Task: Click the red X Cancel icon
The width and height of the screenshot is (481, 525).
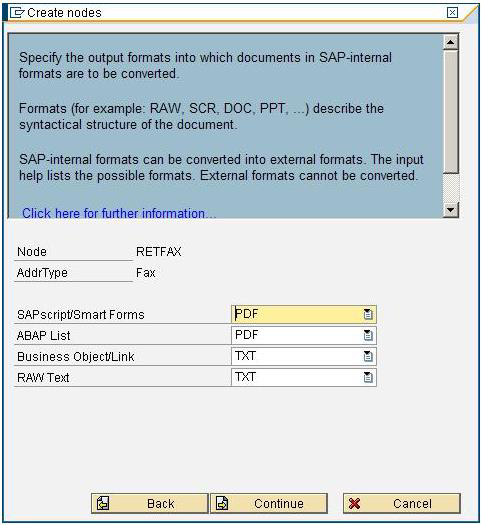Action: (x=354, y=503)
